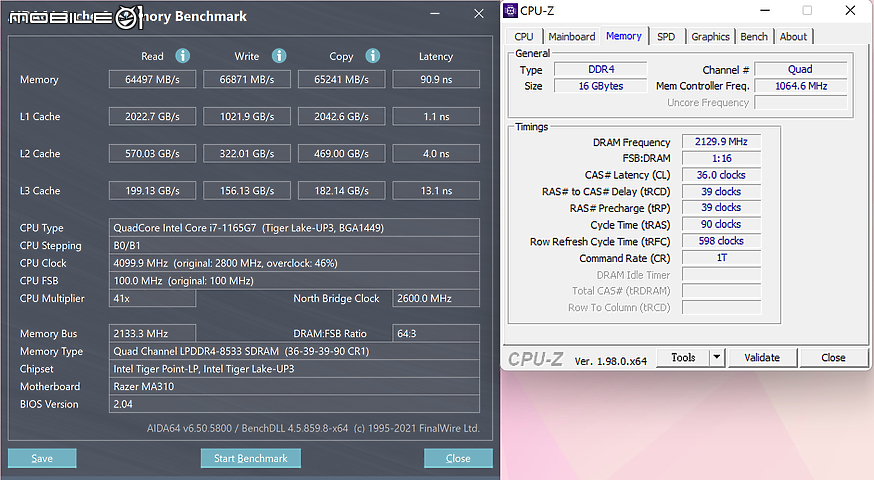Minimize the CPU-Z window
Image resolution: width=874 pixels, height=480 pixels.
[x=765, y=11]
